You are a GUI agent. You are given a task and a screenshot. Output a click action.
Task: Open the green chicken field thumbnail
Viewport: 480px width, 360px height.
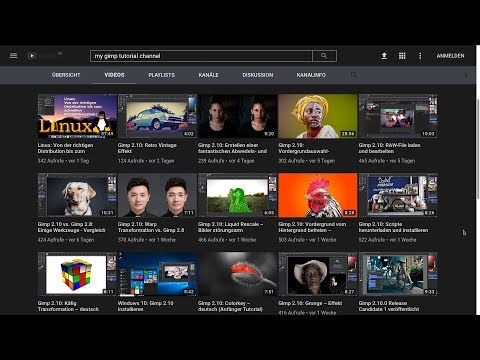(238, 195)
